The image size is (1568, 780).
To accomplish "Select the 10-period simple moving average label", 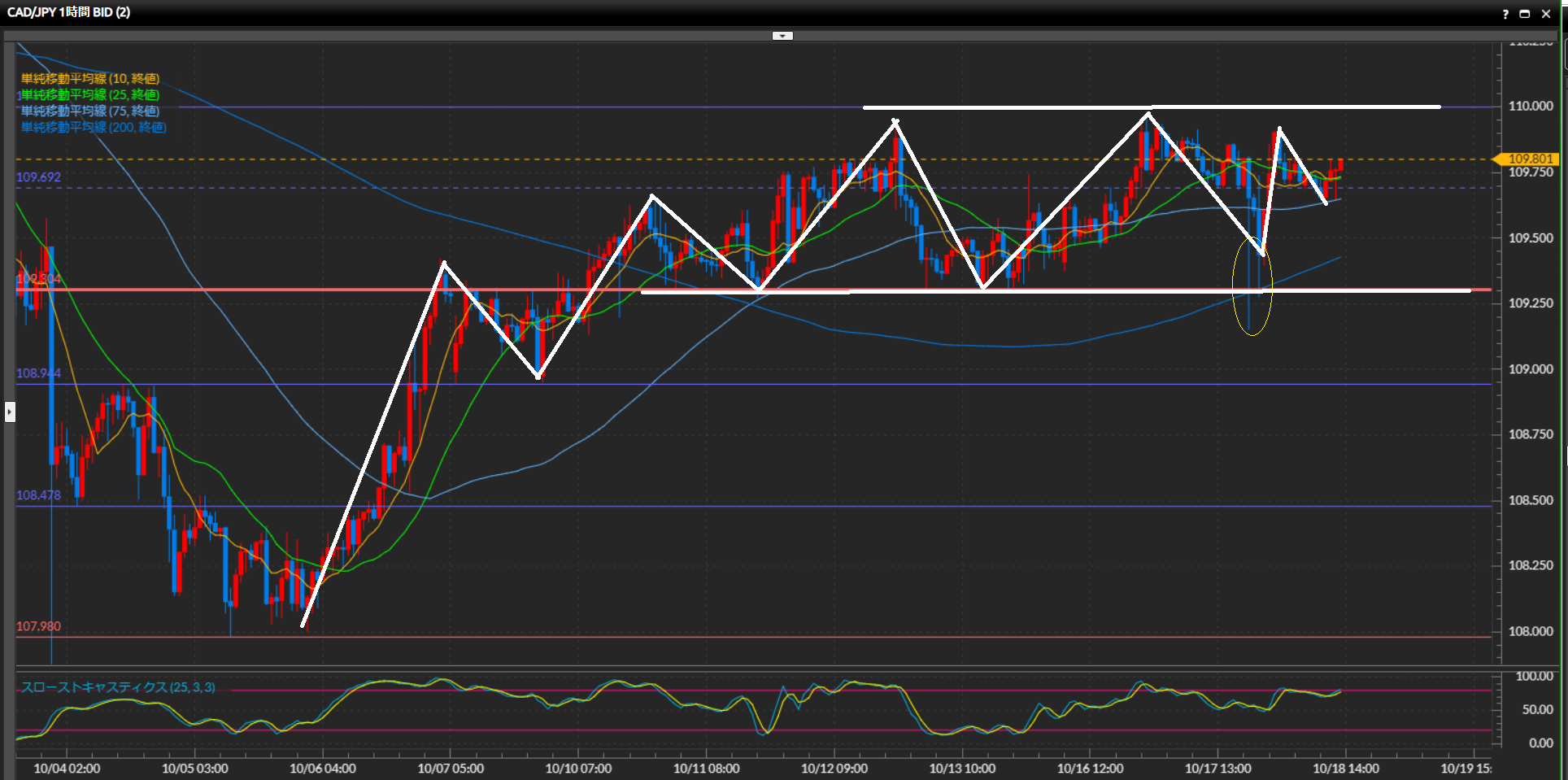I will point(90,79).
